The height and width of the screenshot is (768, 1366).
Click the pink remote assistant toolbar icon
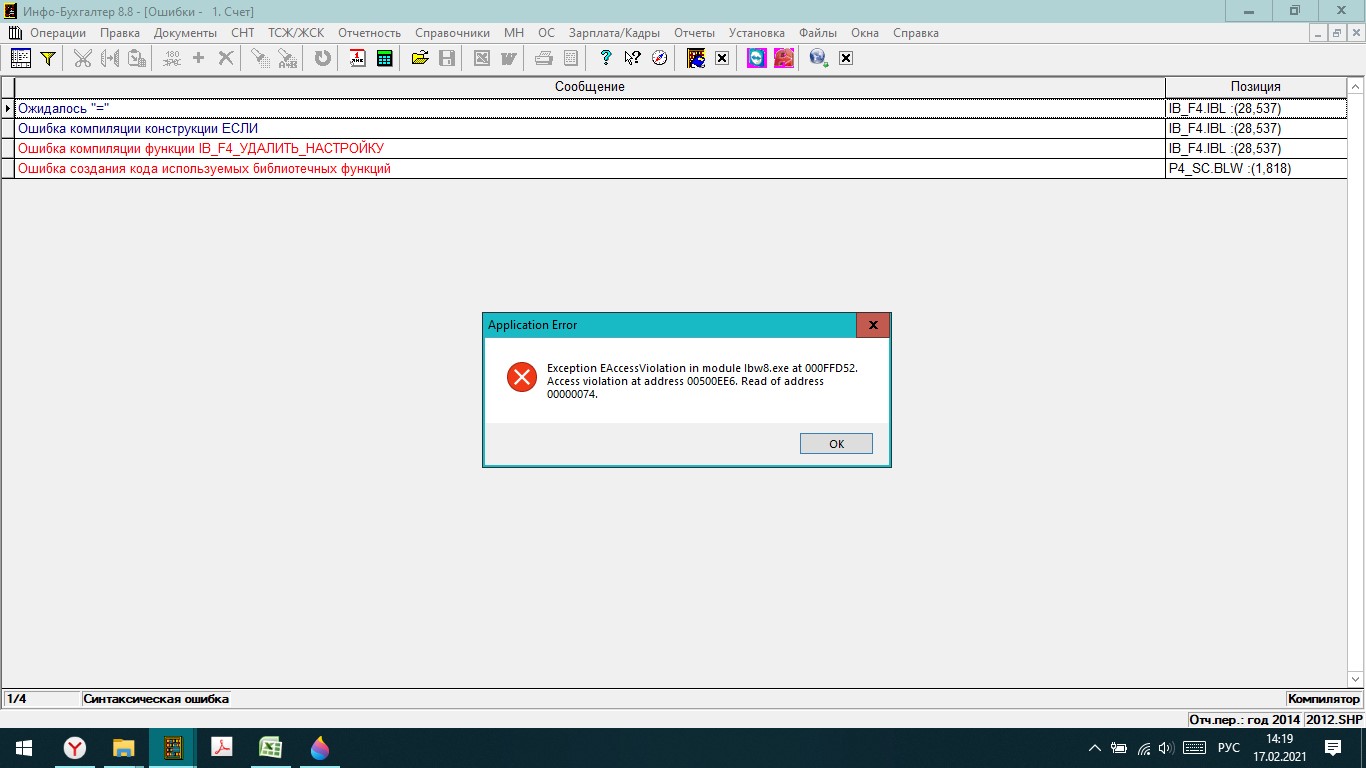[x=784, y=58]
